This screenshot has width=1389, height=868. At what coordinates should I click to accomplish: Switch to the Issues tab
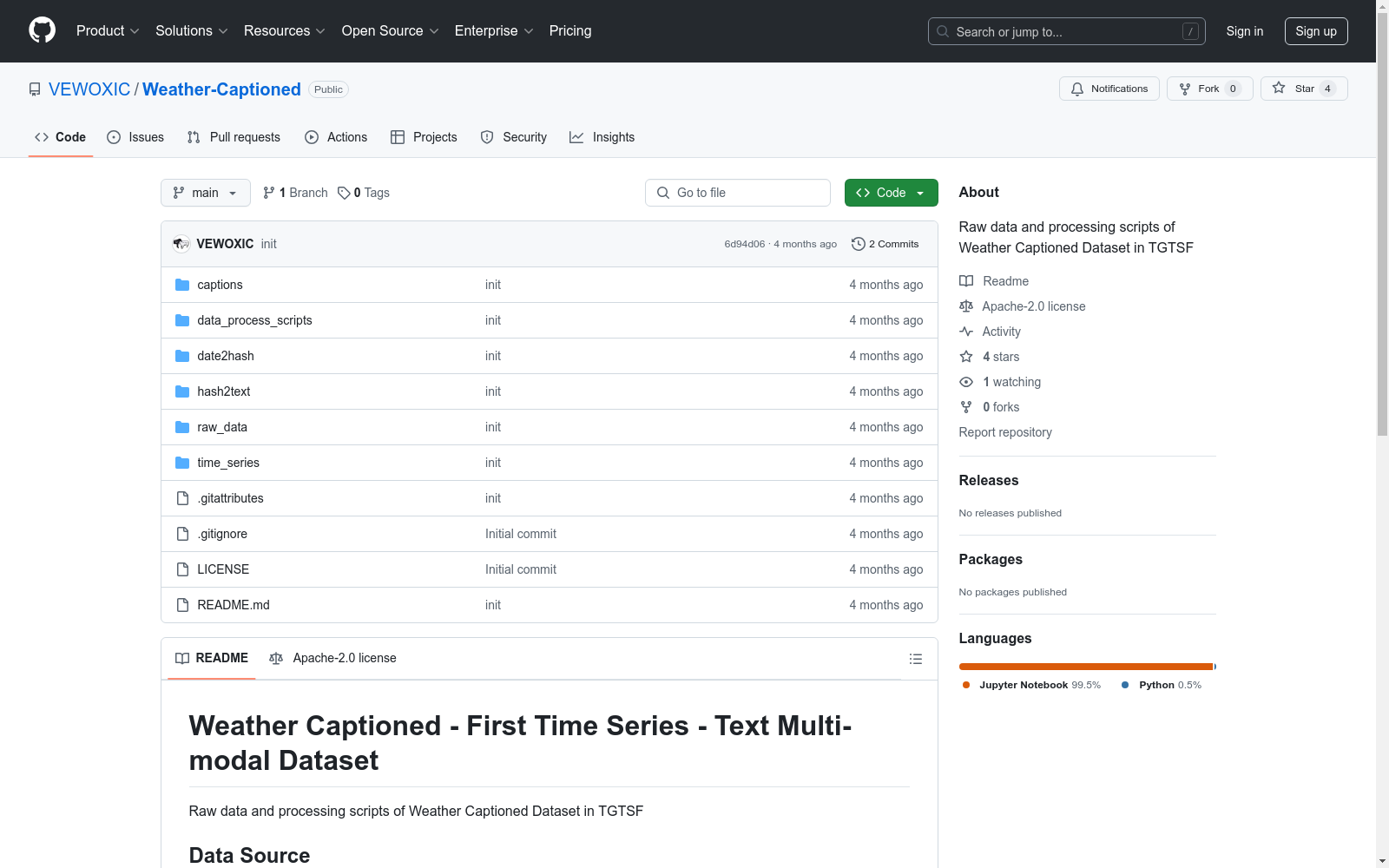tap(135, 137)
